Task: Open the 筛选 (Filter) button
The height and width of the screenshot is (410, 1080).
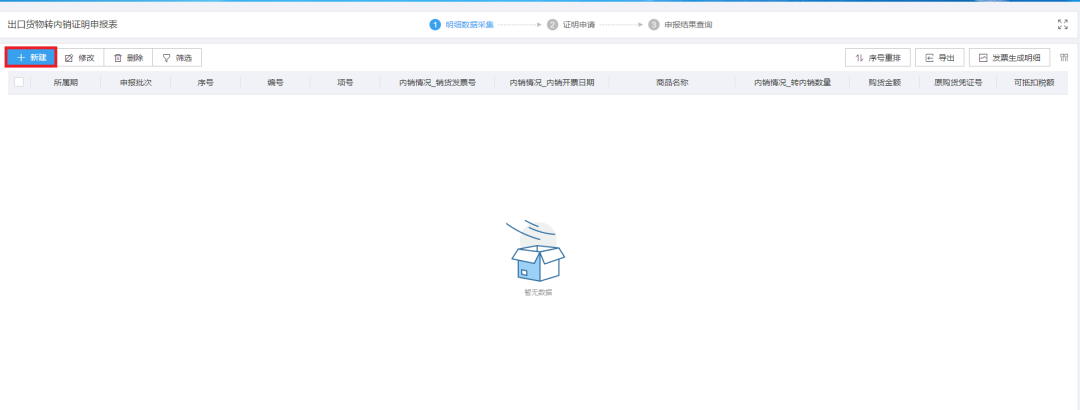Action: pos(177,58)
